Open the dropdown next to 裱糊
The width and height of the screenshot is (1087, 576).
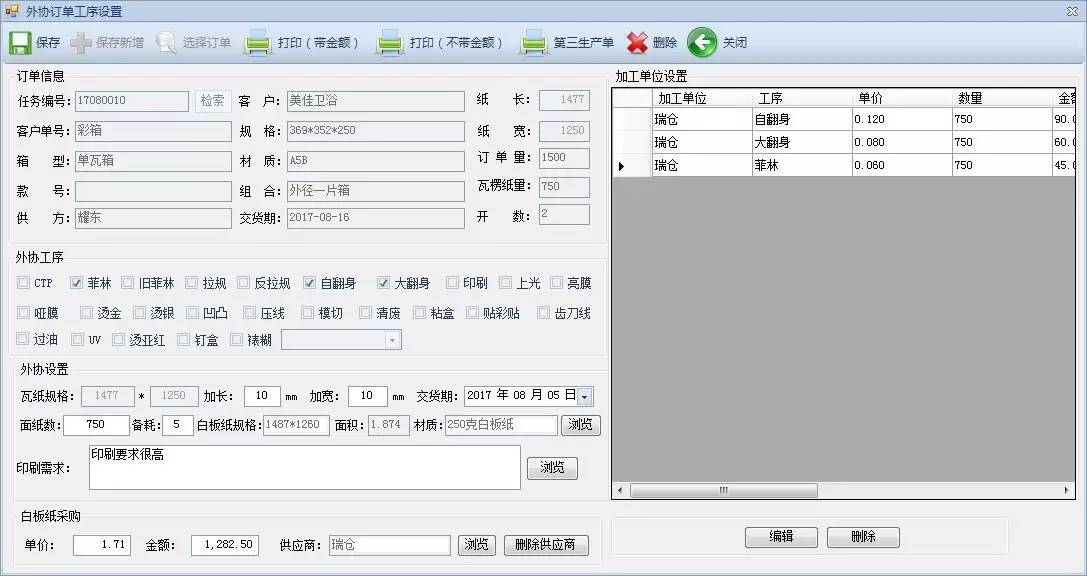click(x=392, y=340)
